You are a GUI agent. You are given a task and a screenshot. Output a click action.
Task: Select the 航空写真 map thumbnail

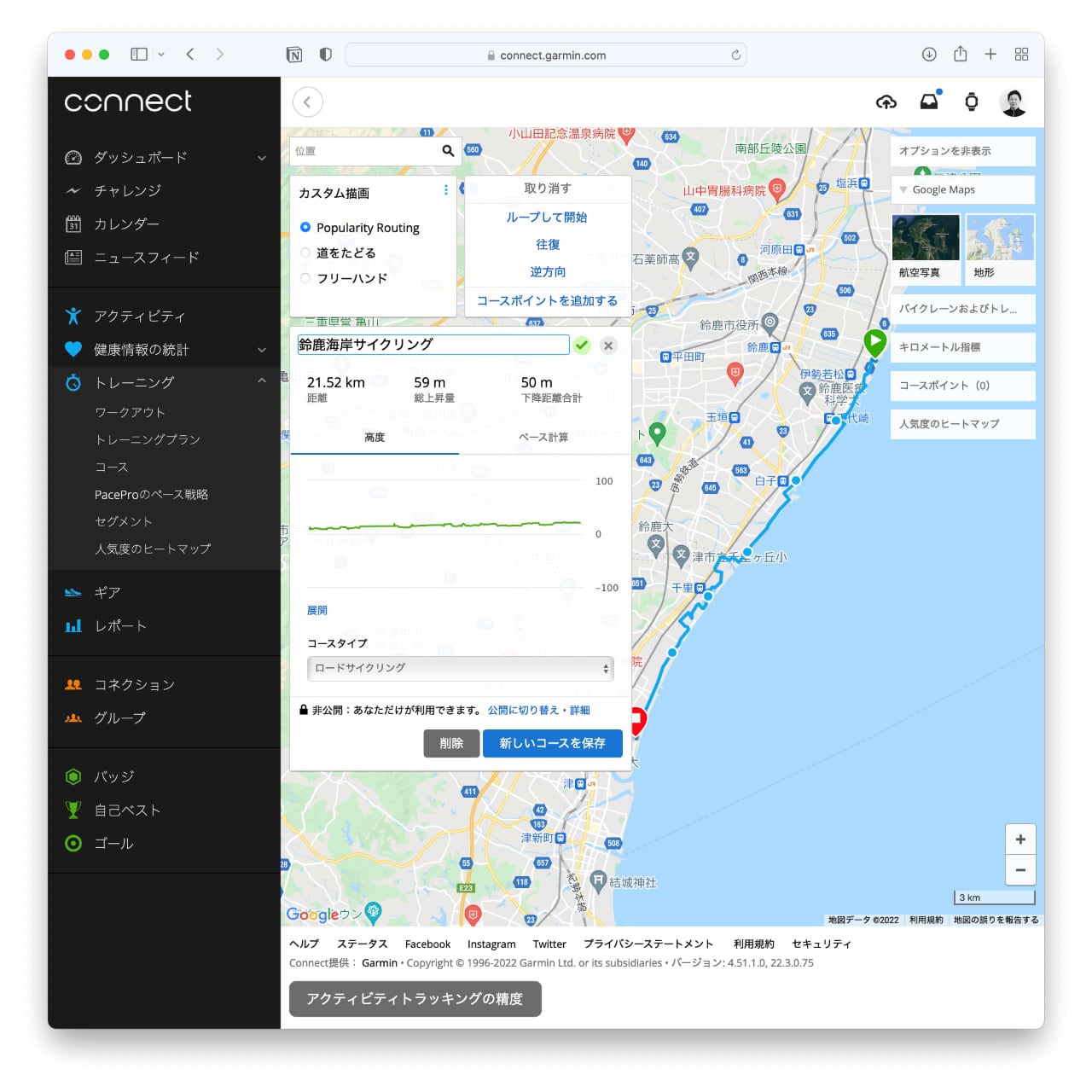[926, 247]
